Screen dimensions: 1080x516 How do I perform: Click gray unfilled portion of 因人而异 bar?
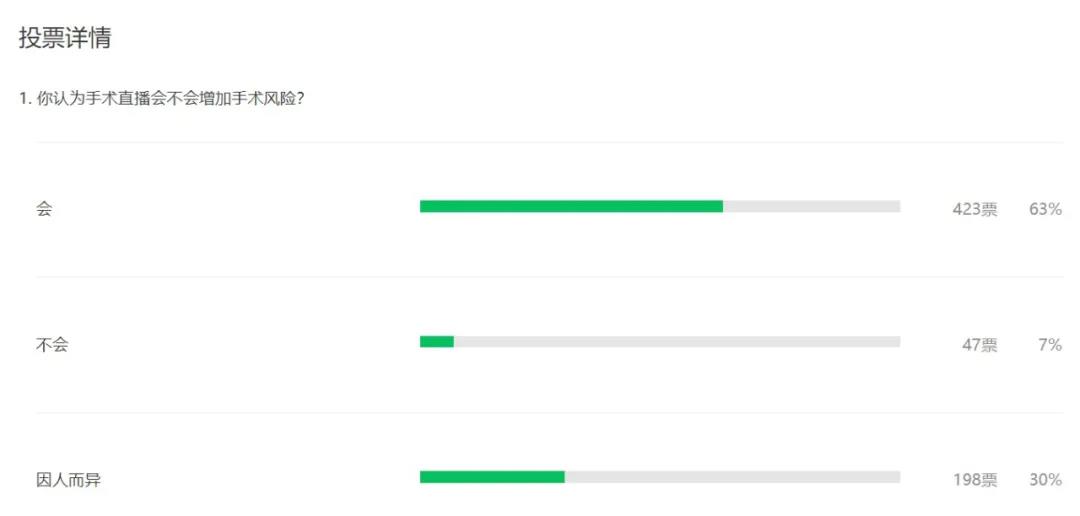click(x=732, y=477)
